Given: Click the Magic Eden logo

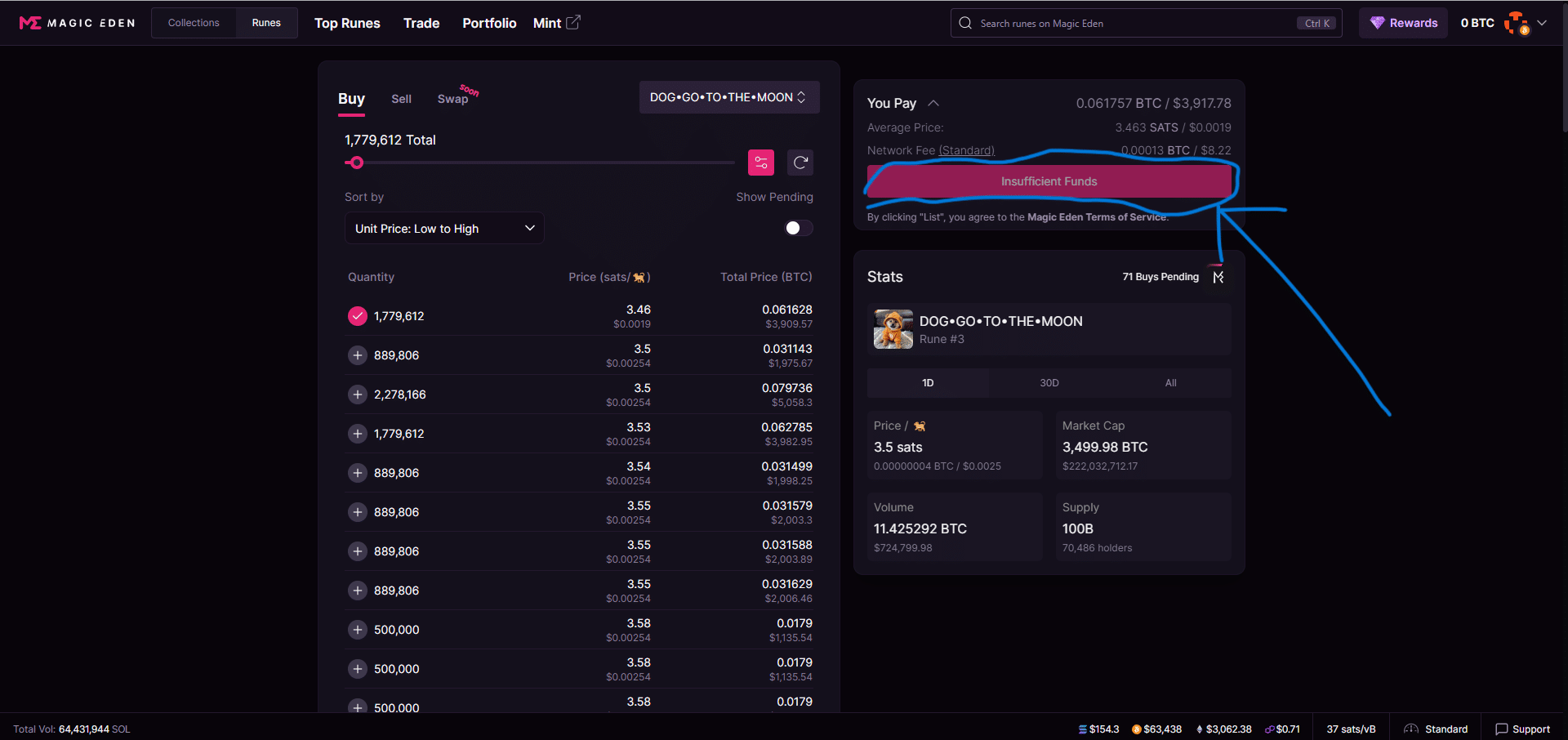Looking at the screenshot, I should pos(77,23).
